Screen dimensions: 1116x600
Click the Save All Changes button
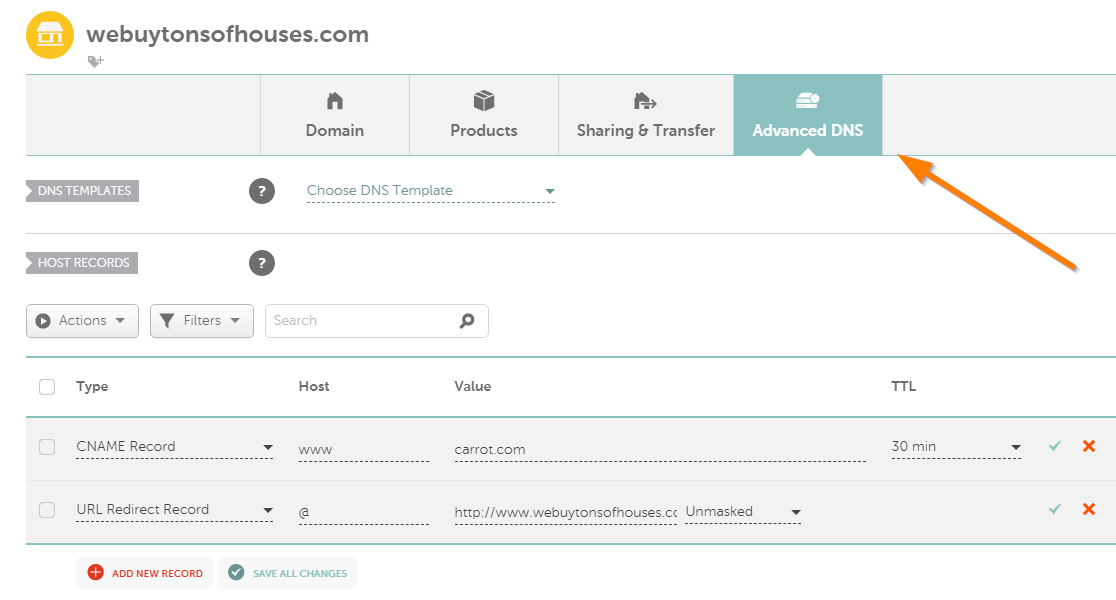tap(288, 573)
